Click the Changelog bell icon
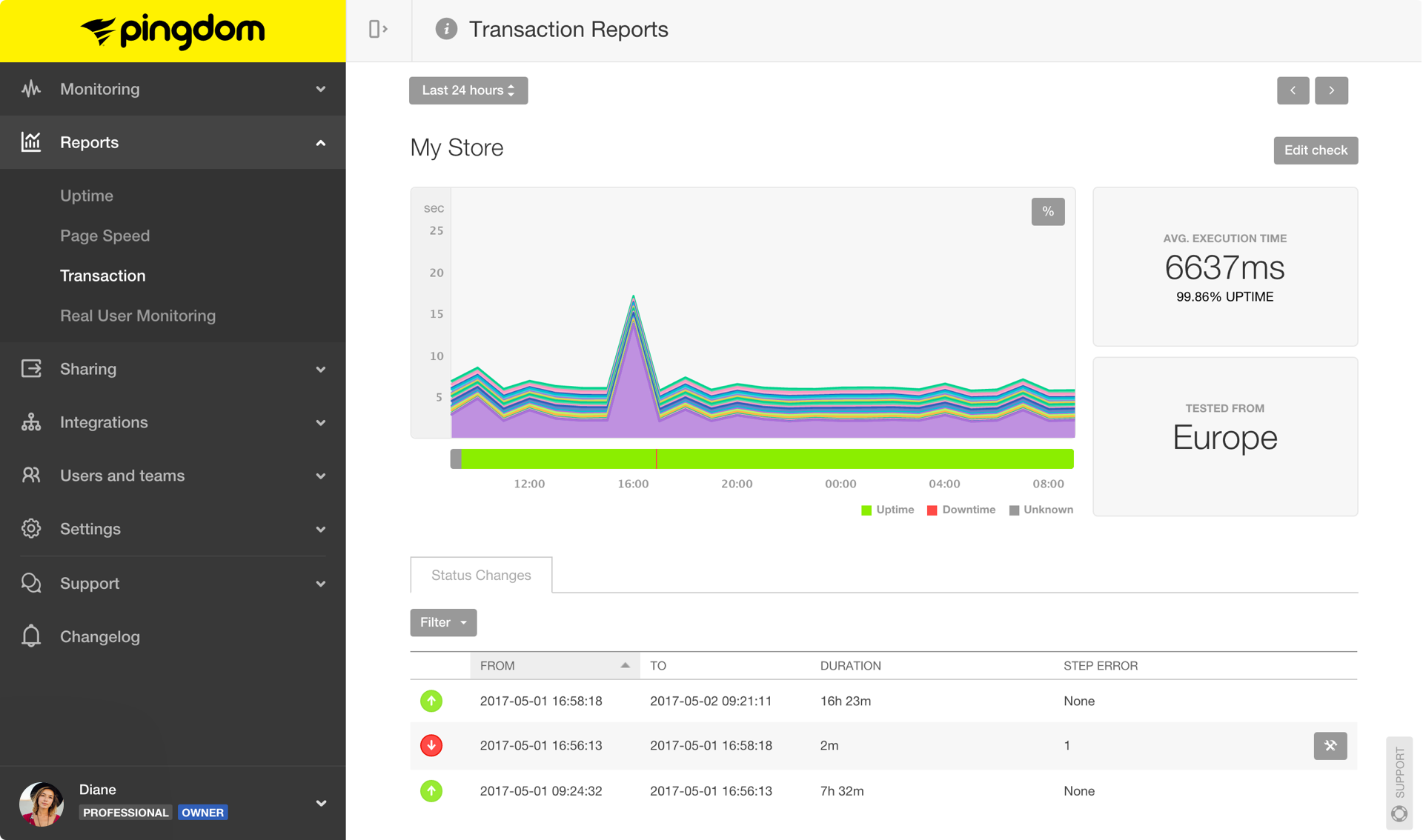 (31, 636)
